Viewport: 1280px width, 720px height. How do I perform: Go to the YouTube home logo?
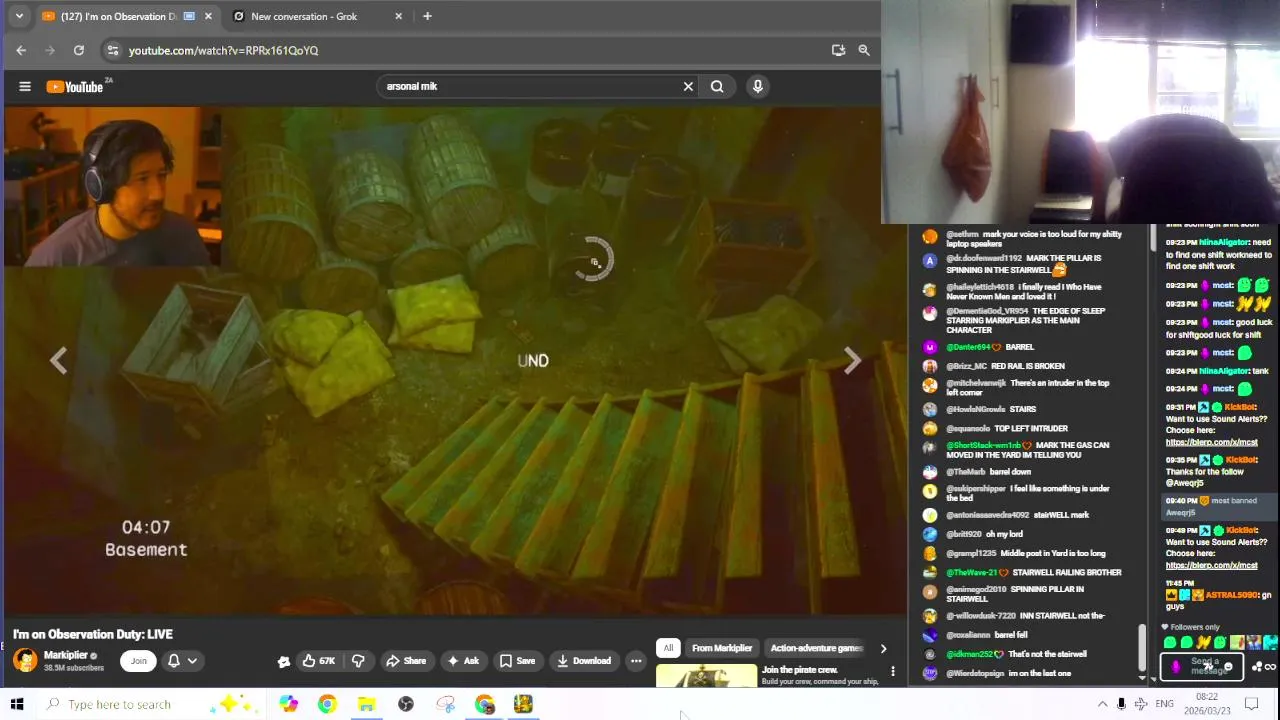tap(75, 86)
